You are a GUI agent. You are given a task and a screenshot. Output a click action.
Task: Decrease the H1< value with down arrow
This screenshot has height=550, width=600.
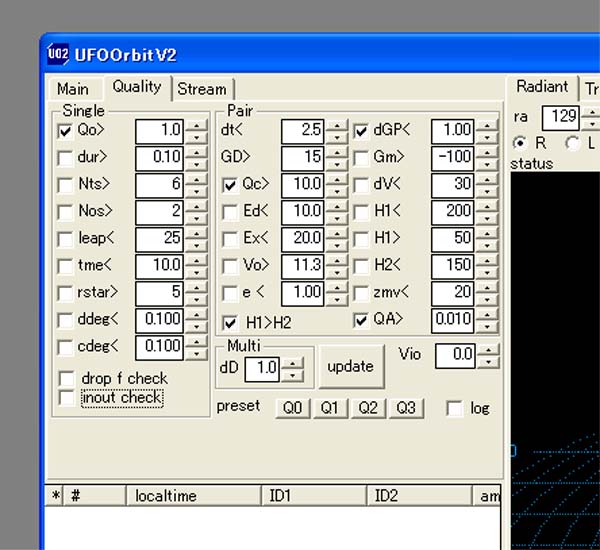pos(487,219)
